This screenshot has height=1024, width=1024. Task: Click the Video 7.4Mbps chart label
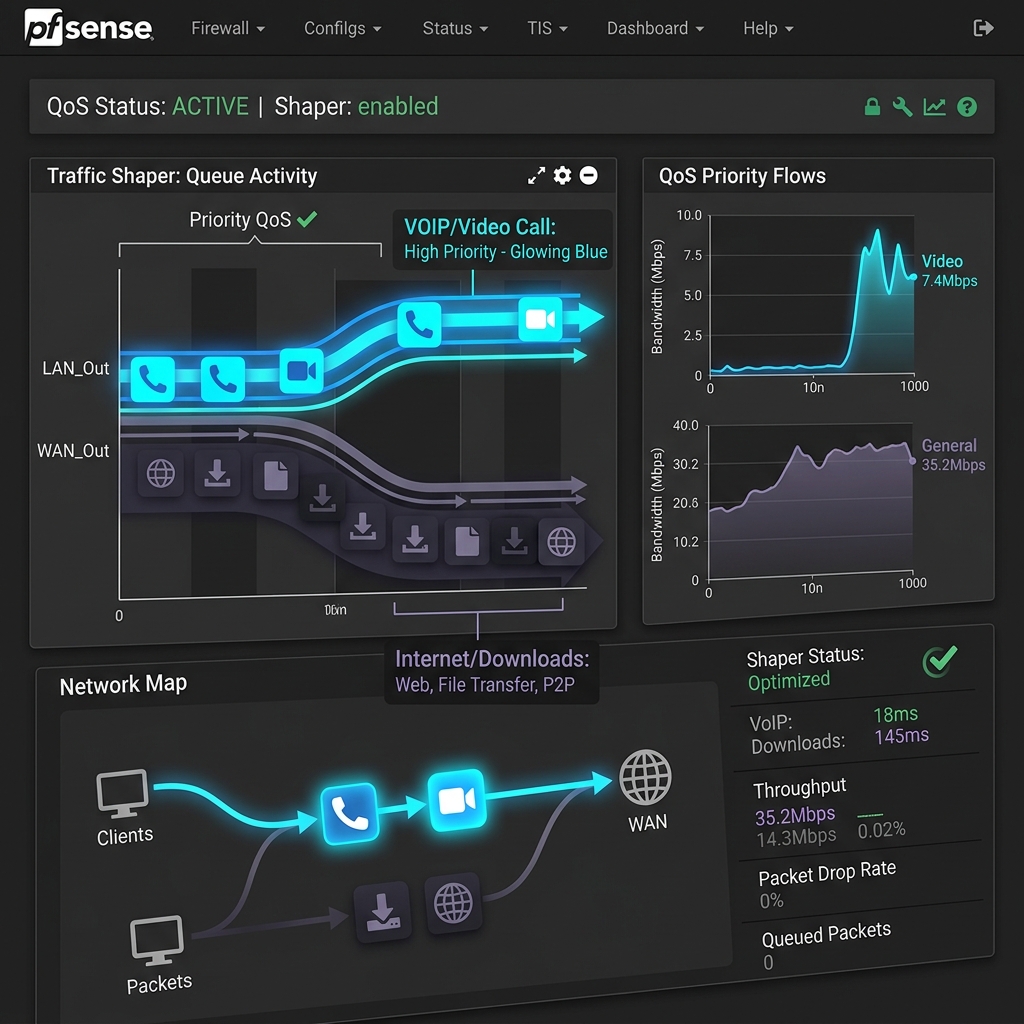pos(949,270)
